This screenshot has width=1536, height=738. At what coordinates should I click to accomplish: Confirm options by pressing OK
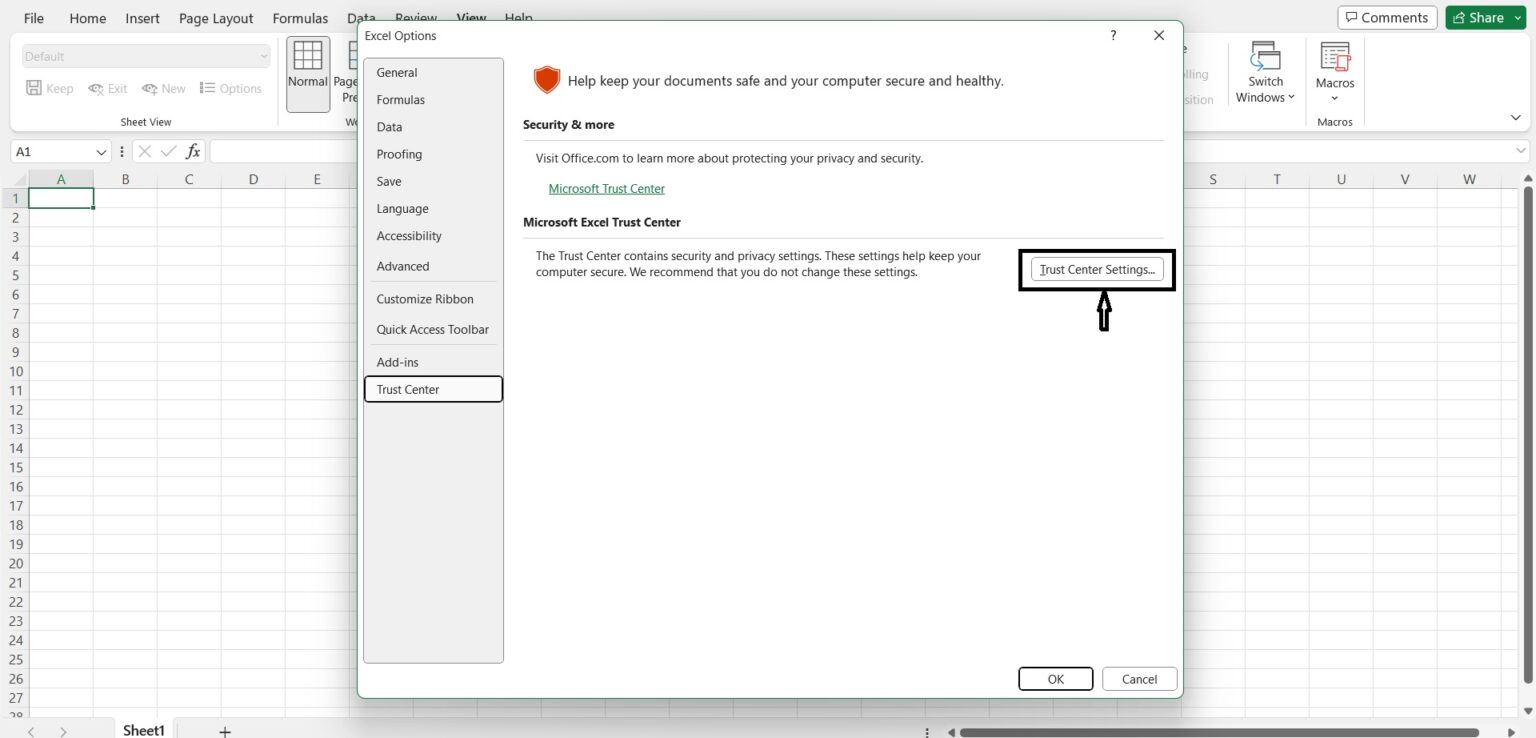[x=1055, y=679]
